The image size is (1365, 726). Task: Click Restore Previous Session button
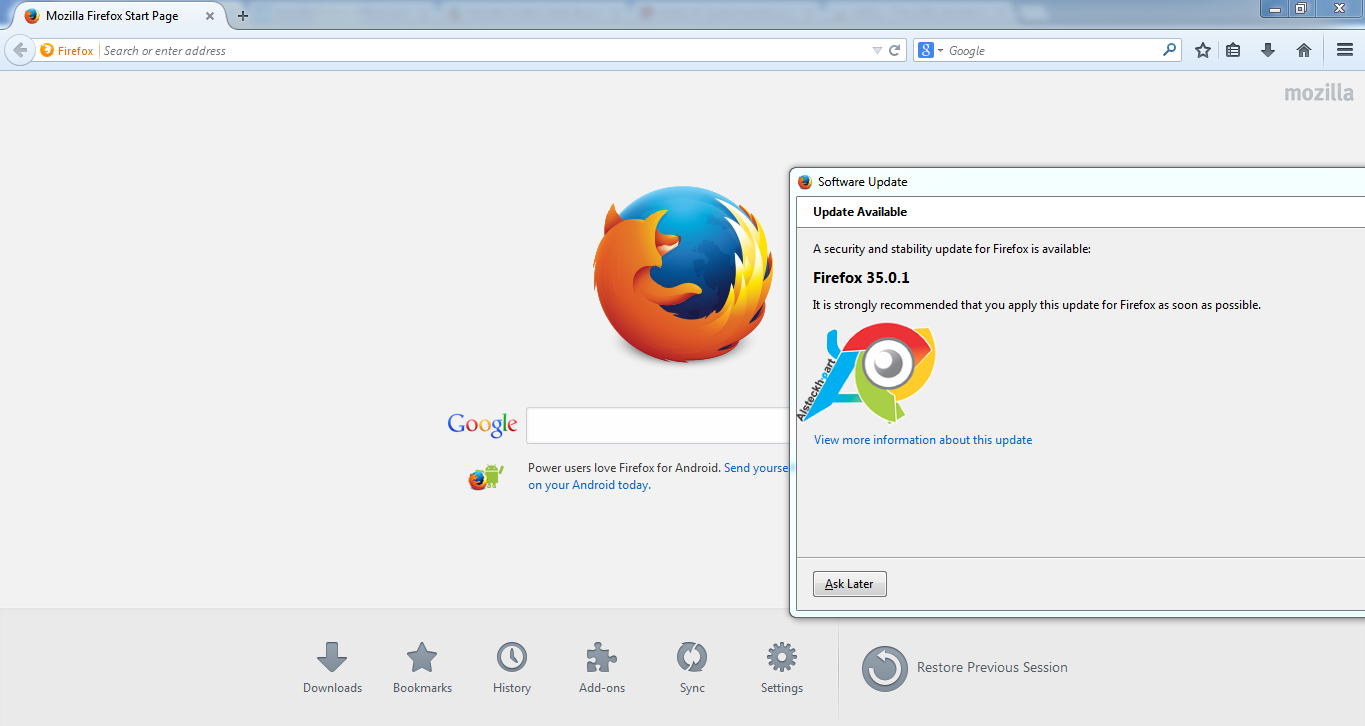pos(965,668)
